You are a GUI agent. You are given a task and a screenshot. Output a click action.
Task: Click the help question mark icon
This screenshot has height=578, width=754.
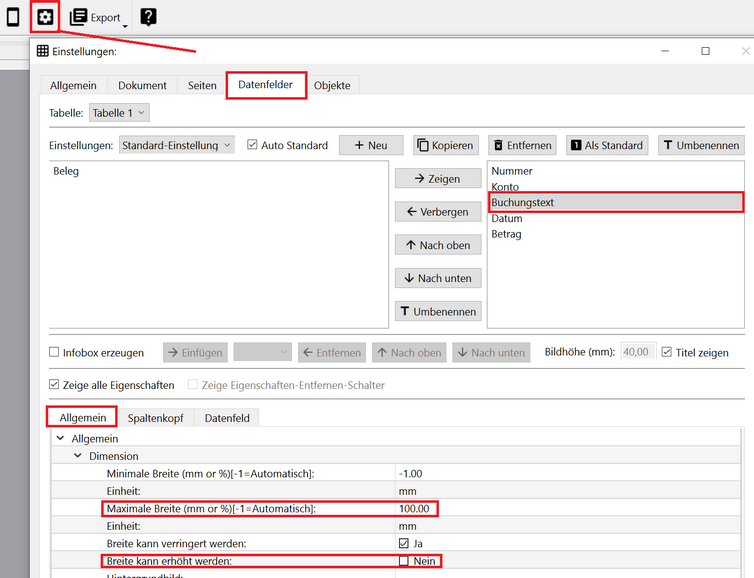148,17
